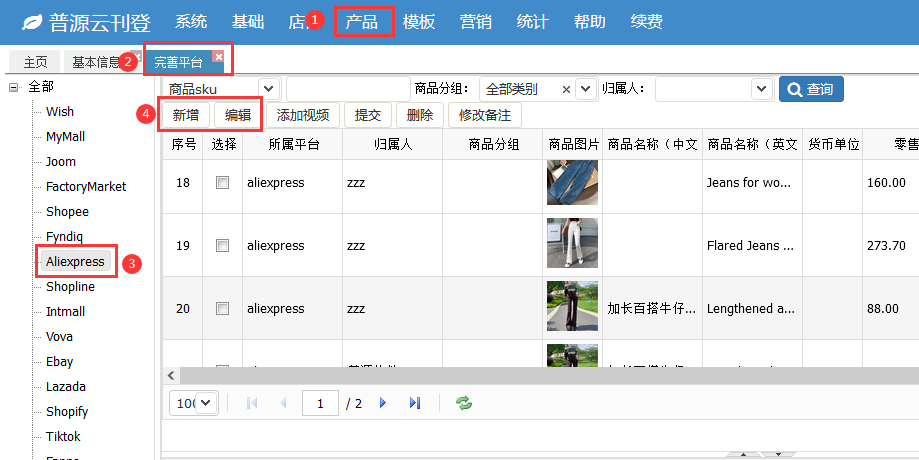Select Vova in the platform tree
This screenshot has width=919, height=460.
(59, 336)
